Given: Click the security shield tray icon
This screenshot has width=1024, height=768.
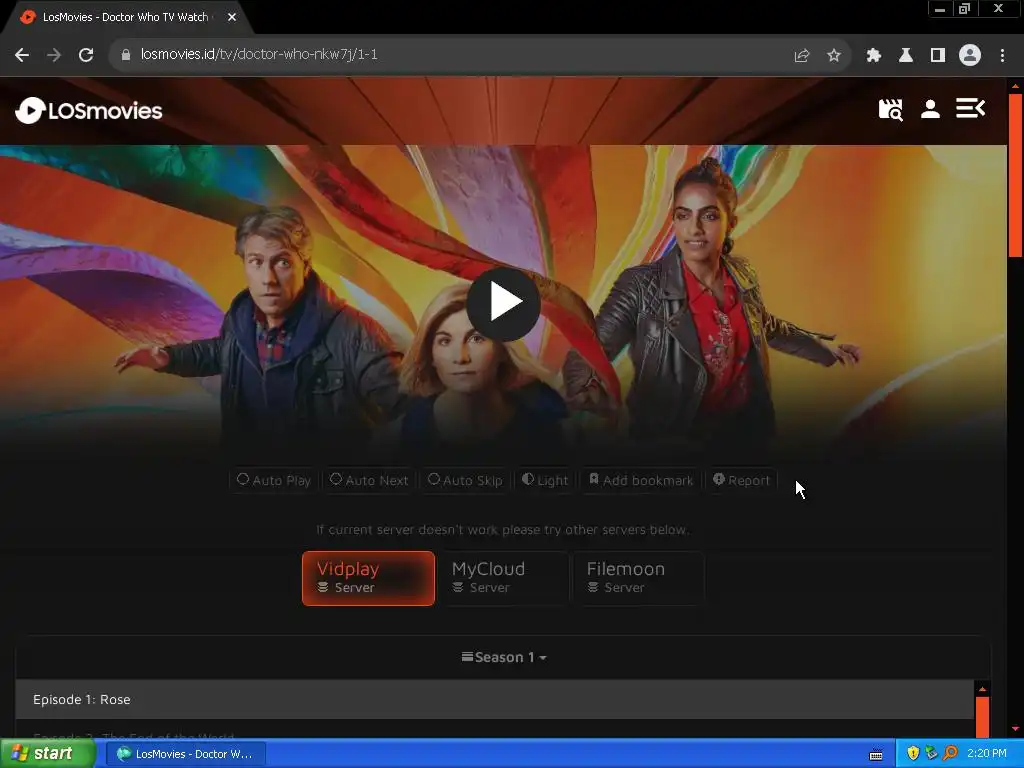Looking at the screenshot, I should [x=913, y=754].
